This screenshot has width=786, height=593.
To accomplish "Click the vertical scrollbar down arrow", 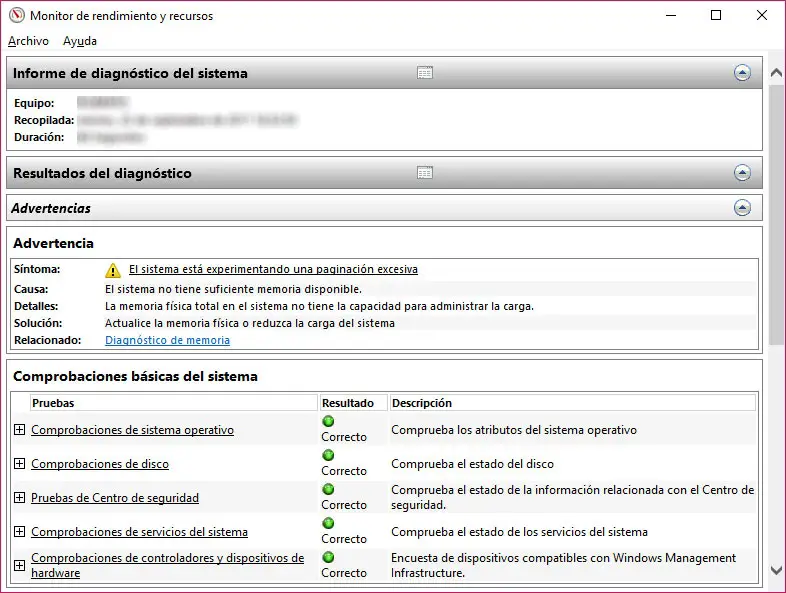I will coord(776,570).
